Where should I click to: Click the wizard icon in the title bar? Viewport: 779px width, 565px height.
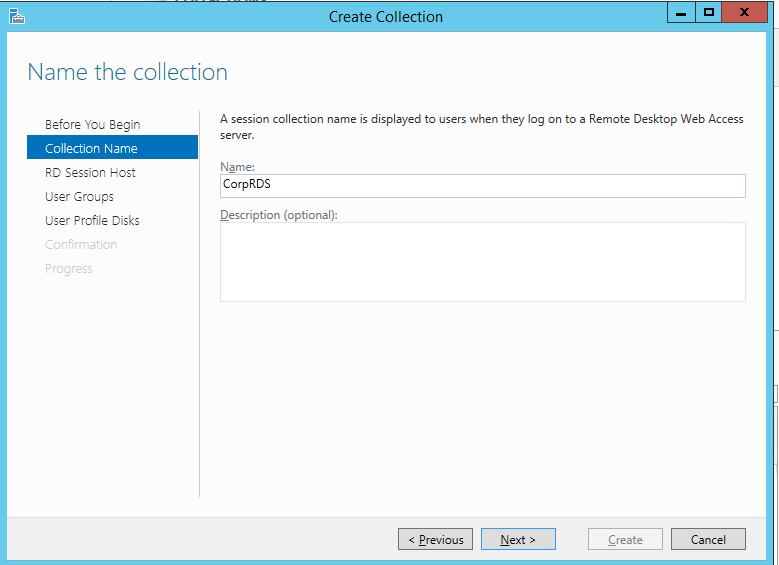pos(16,16)
